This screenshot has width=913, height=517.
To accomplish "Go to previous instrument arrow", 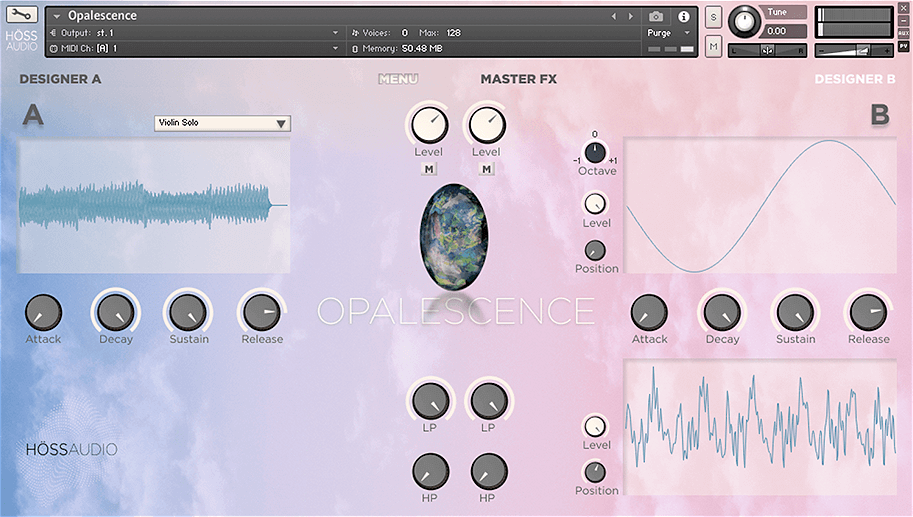I will click(613, 16).
